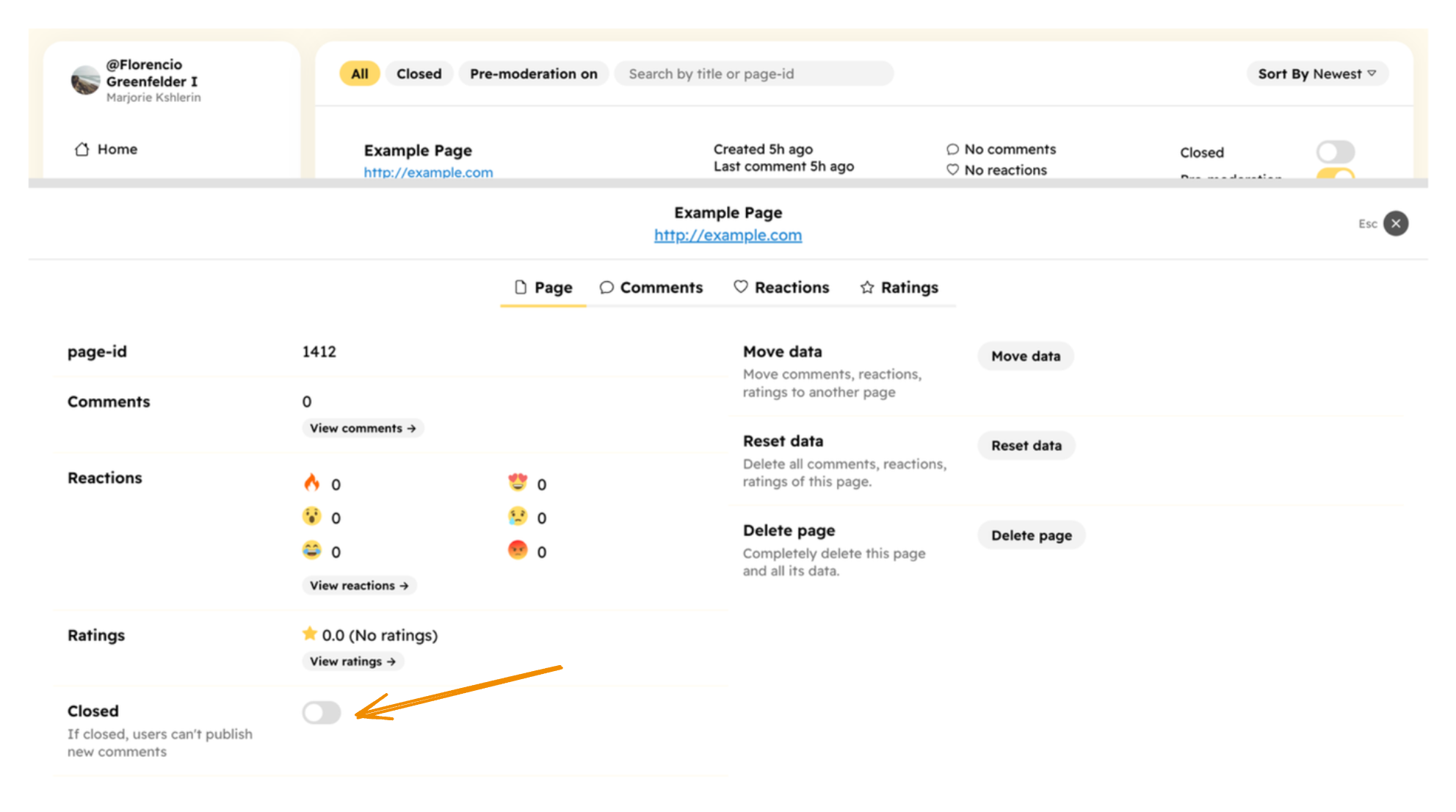
Task: Switch to the Comments tab
Action: [651, 287]
